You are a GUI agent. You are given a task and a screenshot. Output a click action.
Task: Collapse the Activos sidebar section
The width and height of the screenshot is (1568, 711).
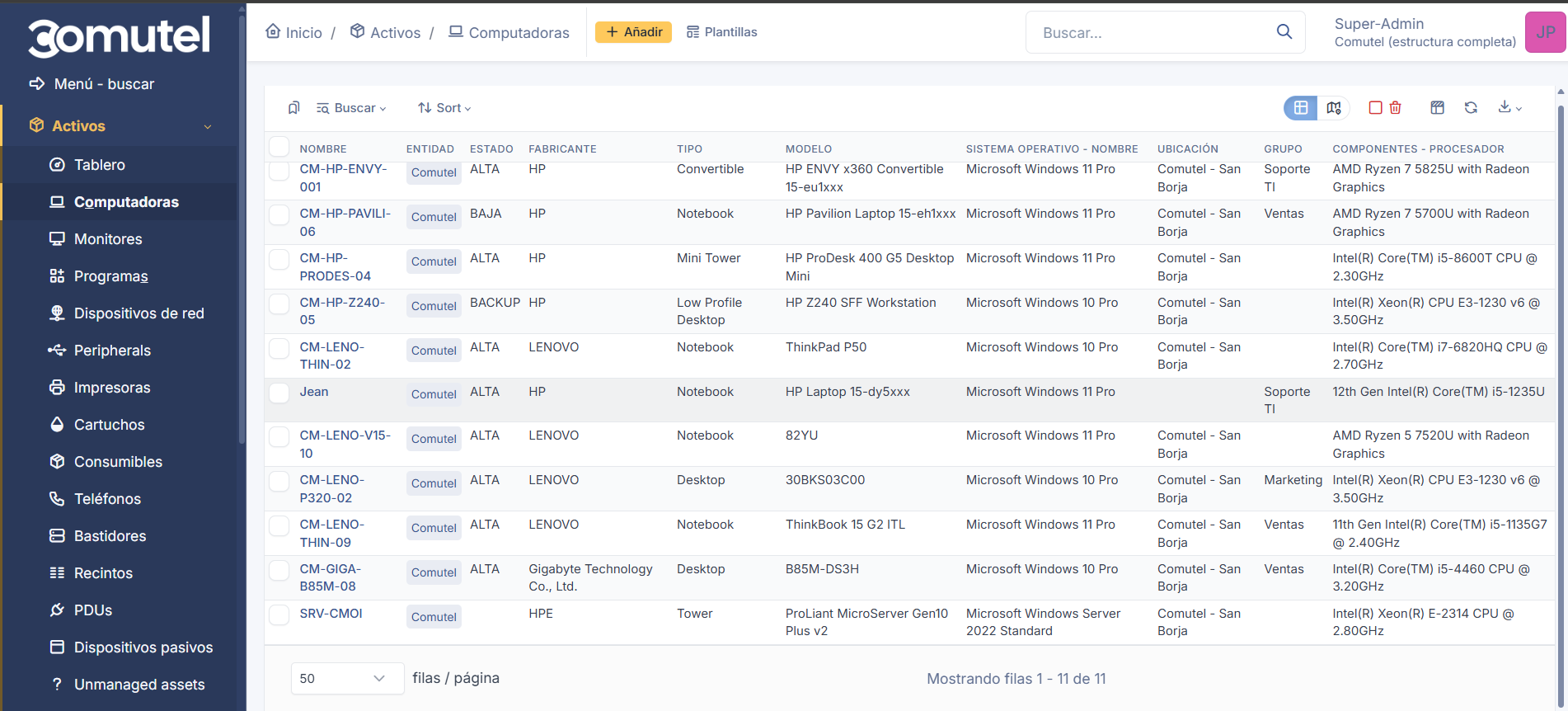120,126
